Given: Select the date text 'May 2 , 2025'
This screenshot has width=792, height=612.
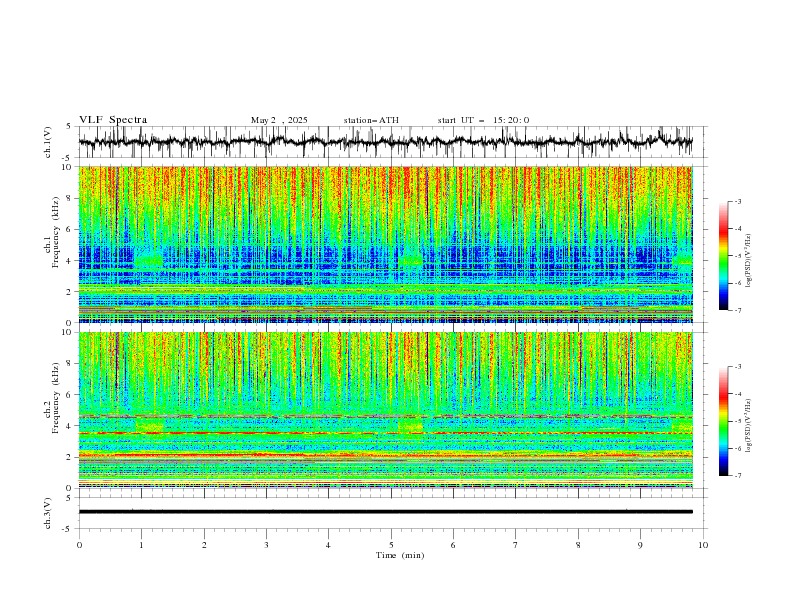Looking at the screenshot, I should click(x=279, y=120).
